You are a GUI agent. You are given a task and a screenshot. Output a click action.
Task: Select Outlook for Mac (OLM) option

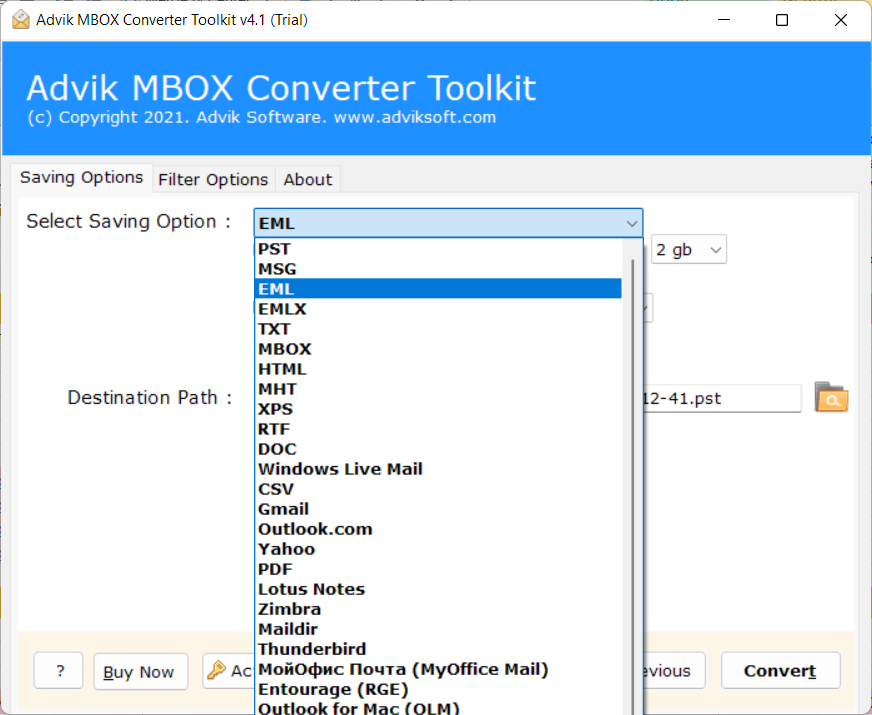coord(438,707)
